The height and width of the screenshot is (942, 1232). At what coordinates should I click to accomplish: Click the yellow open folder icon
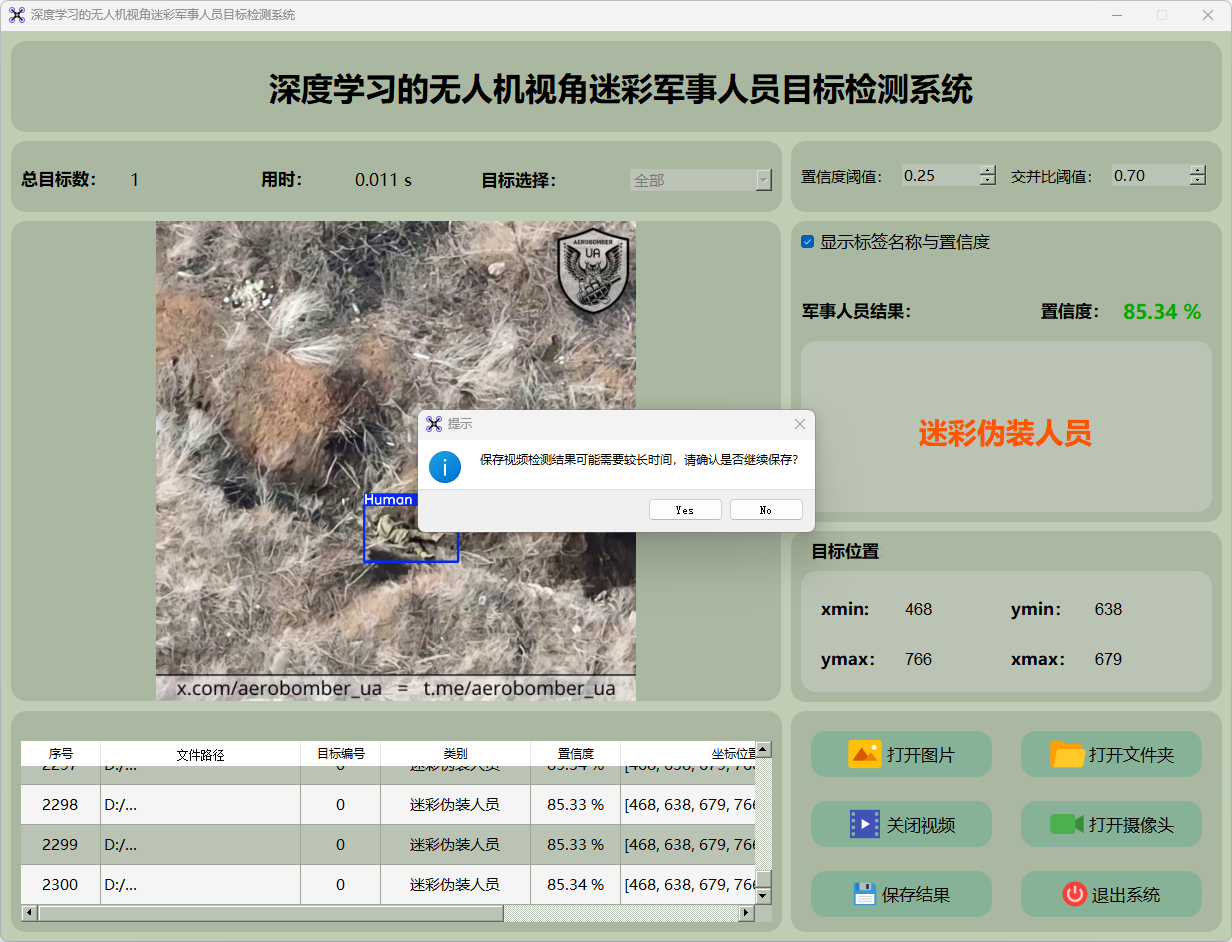point(1067,754)
